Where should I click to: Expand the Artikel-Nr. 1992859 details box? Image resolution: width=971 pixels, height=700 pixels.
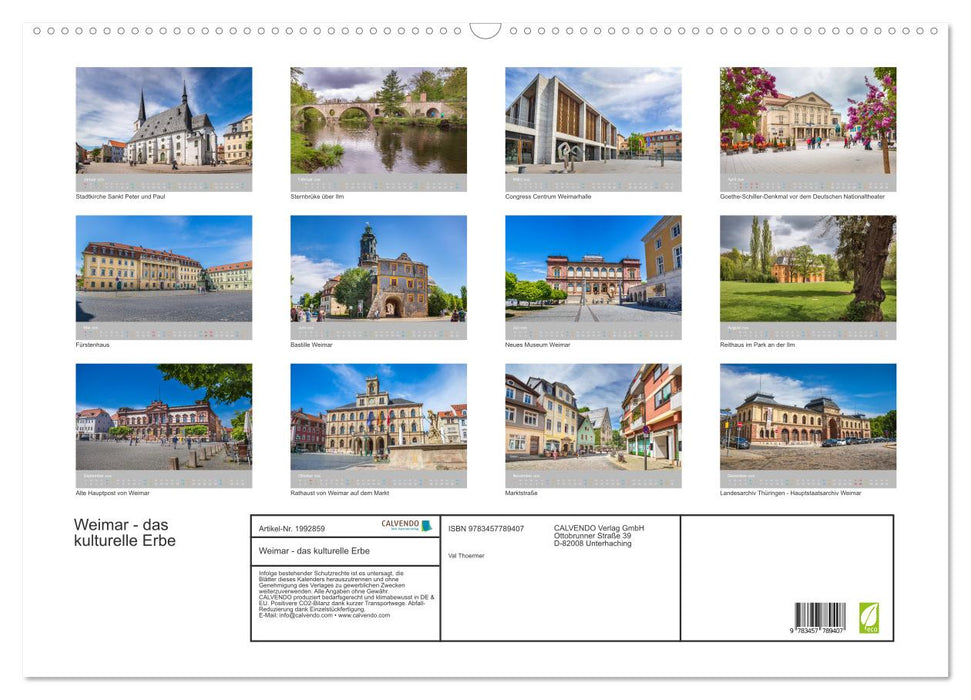[x=291, y=526]
